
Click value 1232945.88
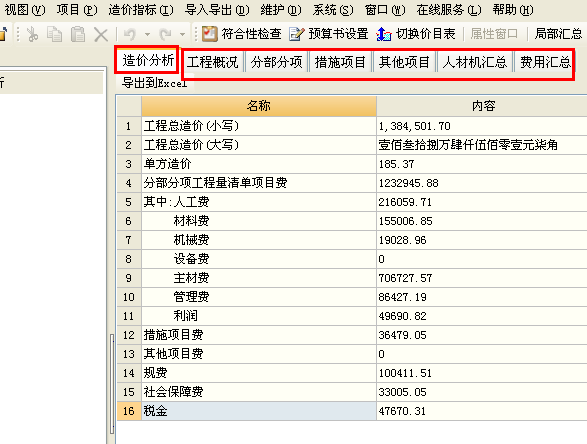(x=408, y=183)
